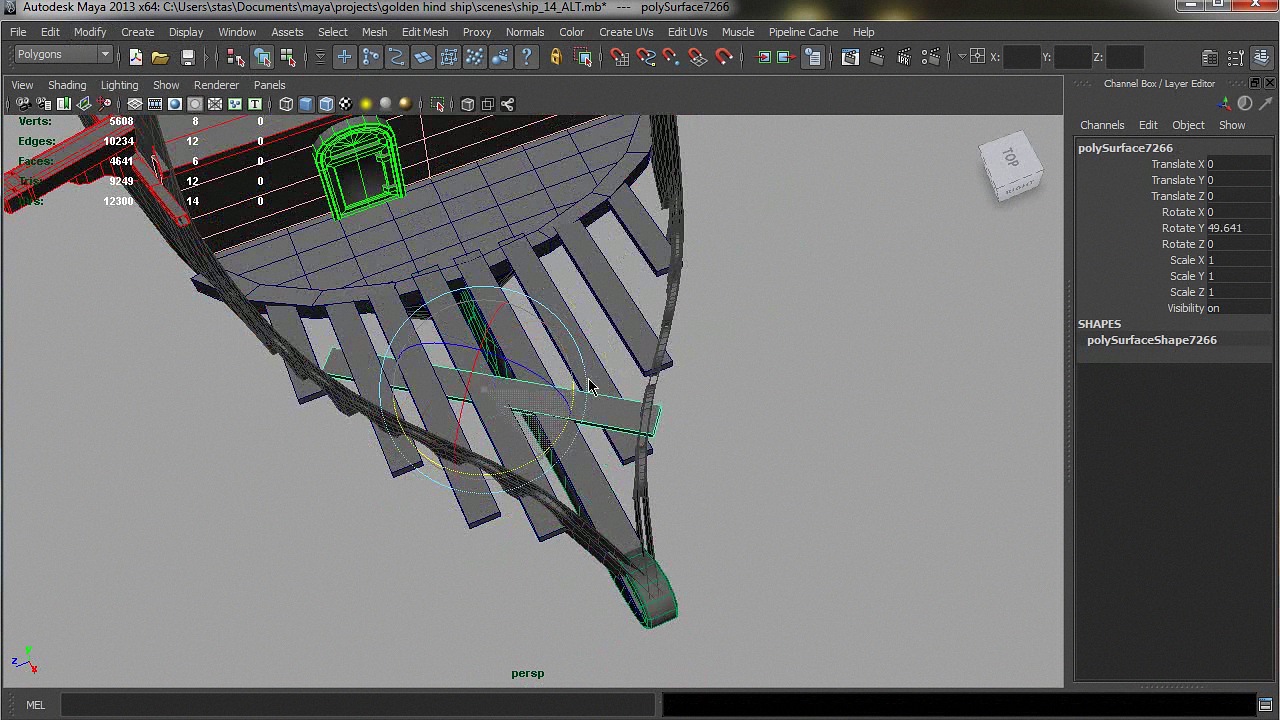
Task: Click the surfaces selection mask icon
Action: coord(422,57)
